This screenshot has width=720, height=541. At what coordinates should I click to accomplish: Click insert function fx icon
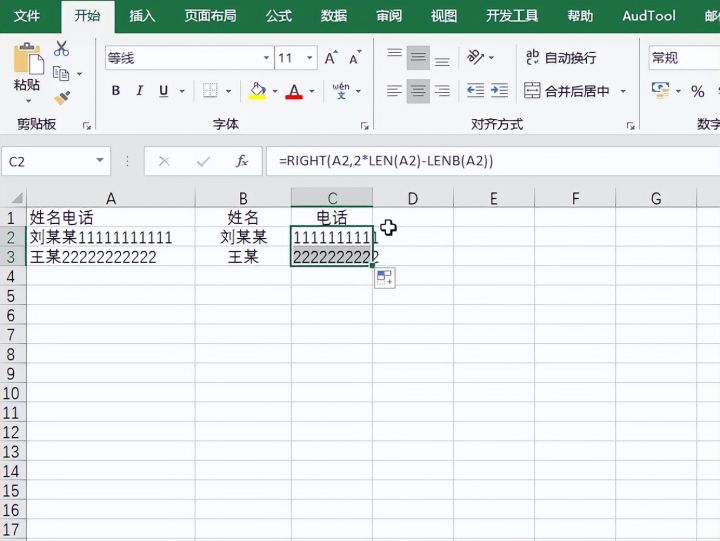click(x=242, y=161)
